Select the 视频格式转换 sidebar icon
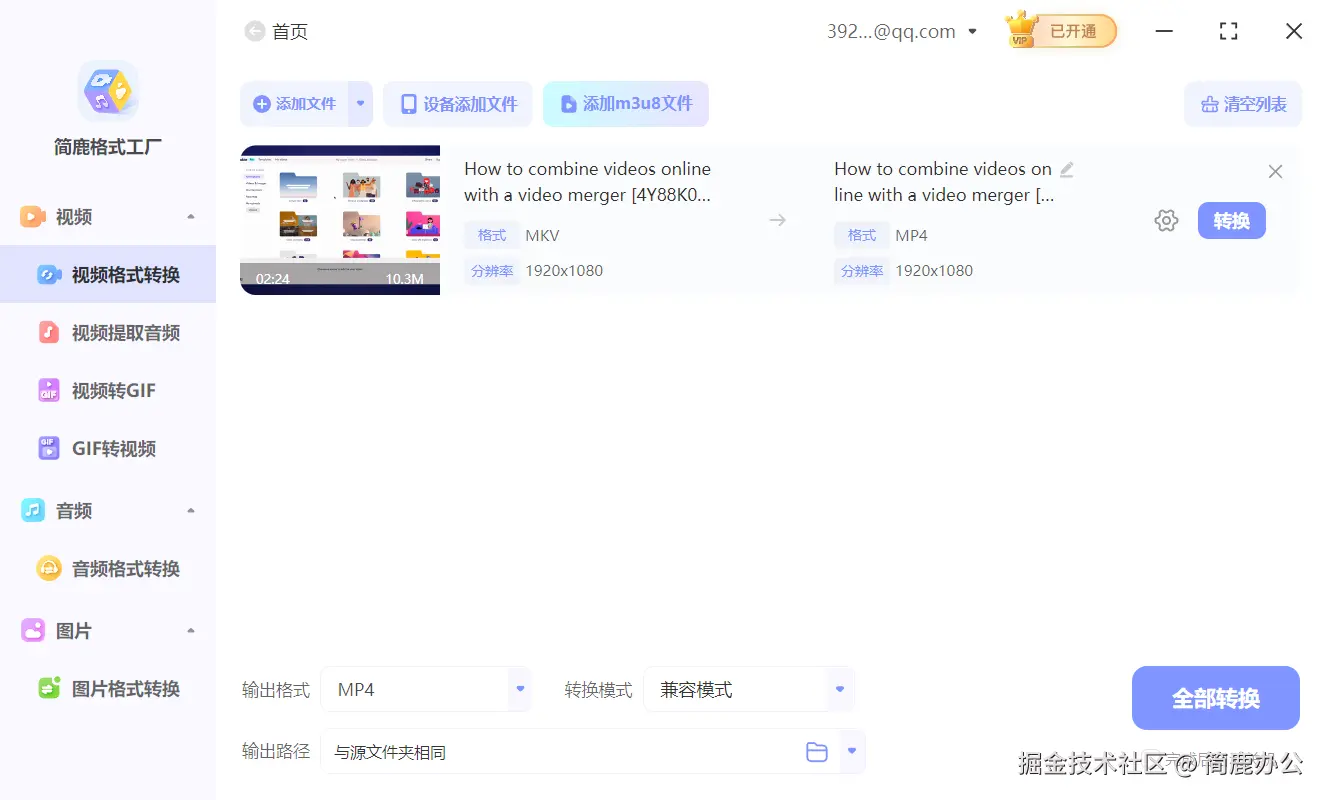 click(x=48, y=273)
